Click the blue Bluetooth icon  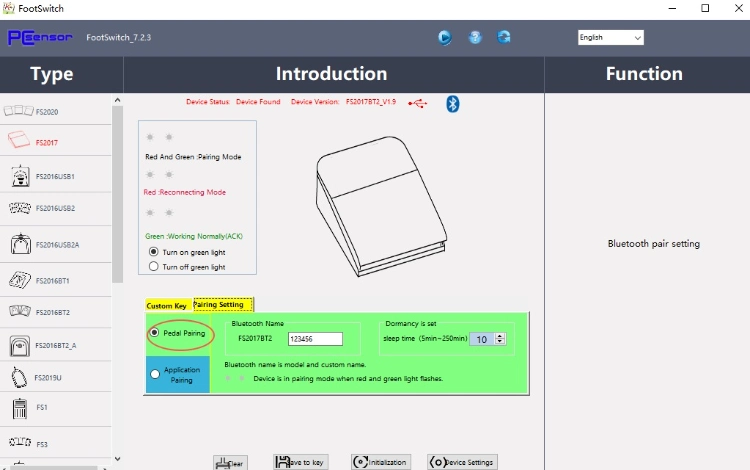452,104
